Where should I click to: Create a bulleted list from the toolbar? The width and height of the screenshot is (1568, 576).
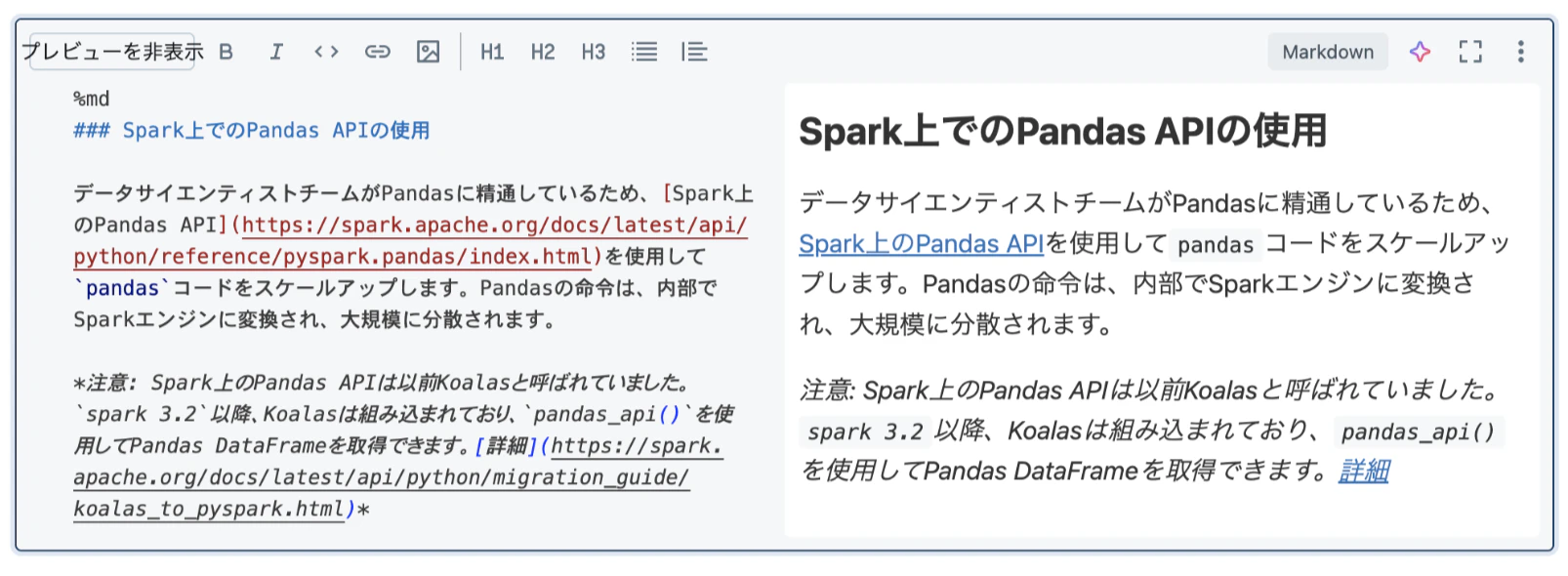[x=644, y=52]
